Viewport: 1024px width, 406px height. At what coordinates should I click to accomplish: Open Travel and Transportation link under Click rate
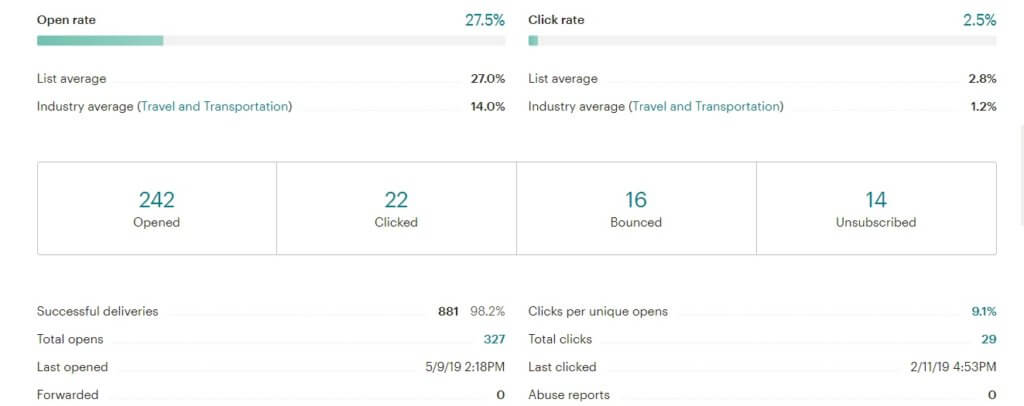706,106
